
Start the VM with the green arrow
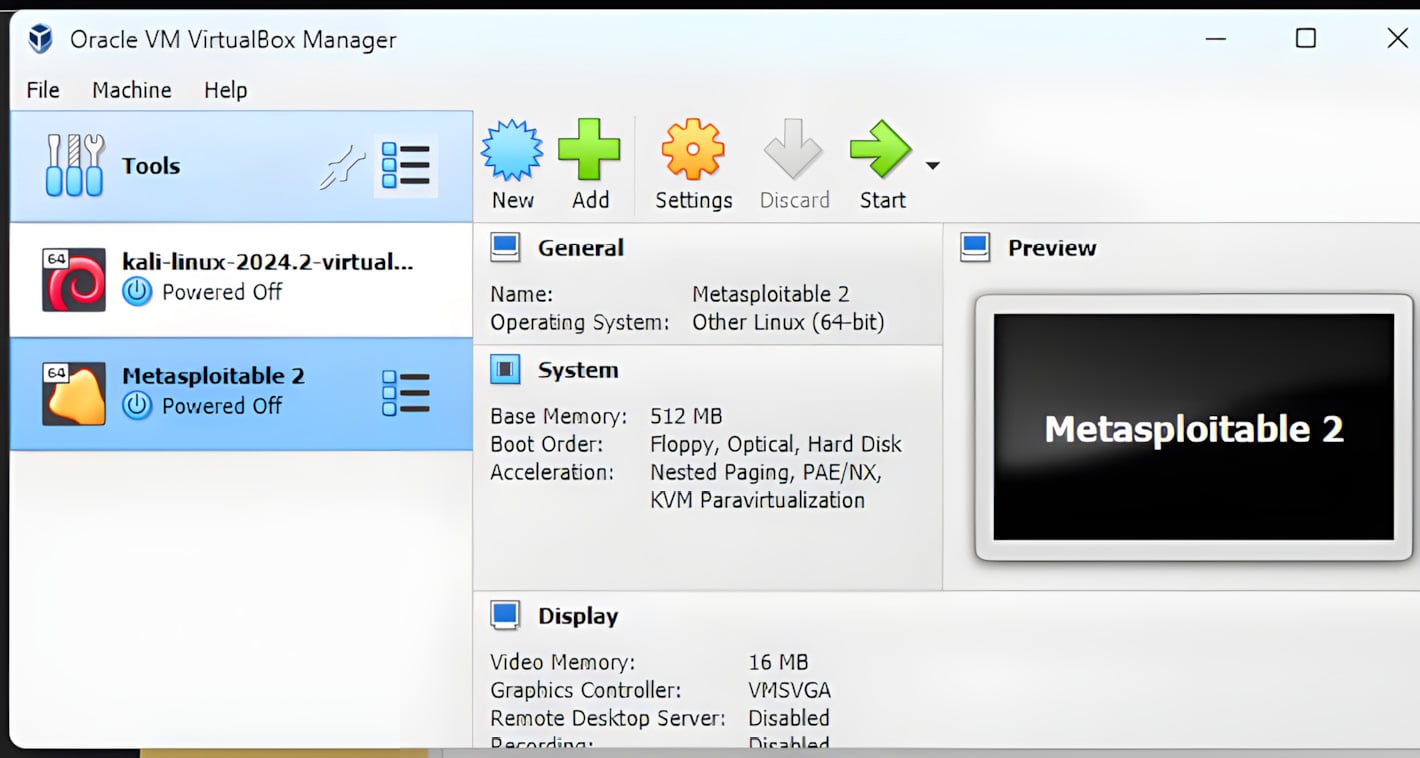(881, 151)
